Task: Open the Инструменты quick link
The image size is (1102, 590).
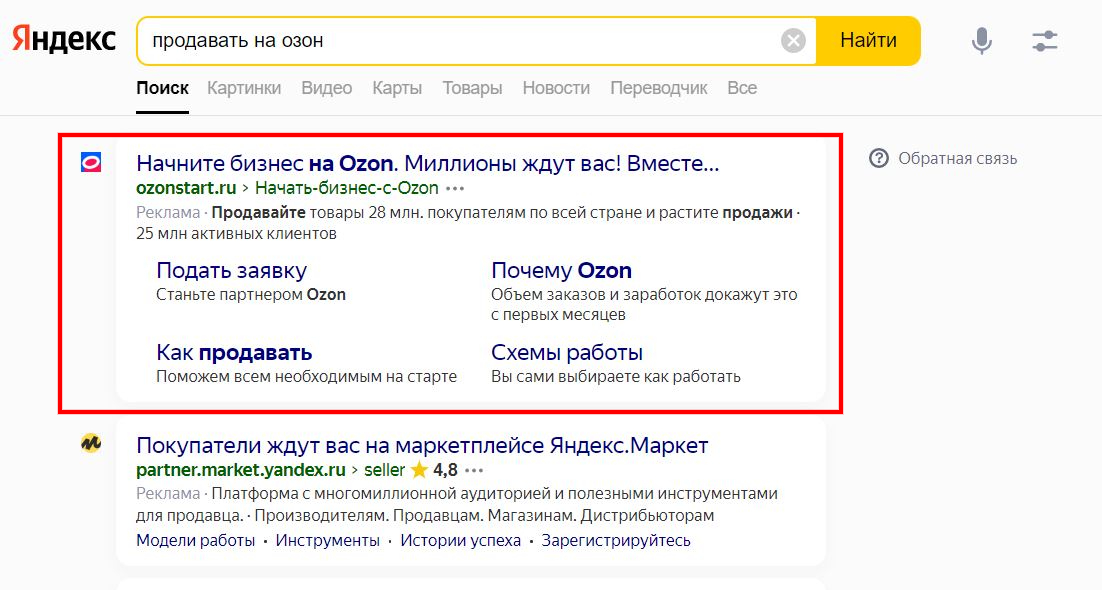Action: 328,541
